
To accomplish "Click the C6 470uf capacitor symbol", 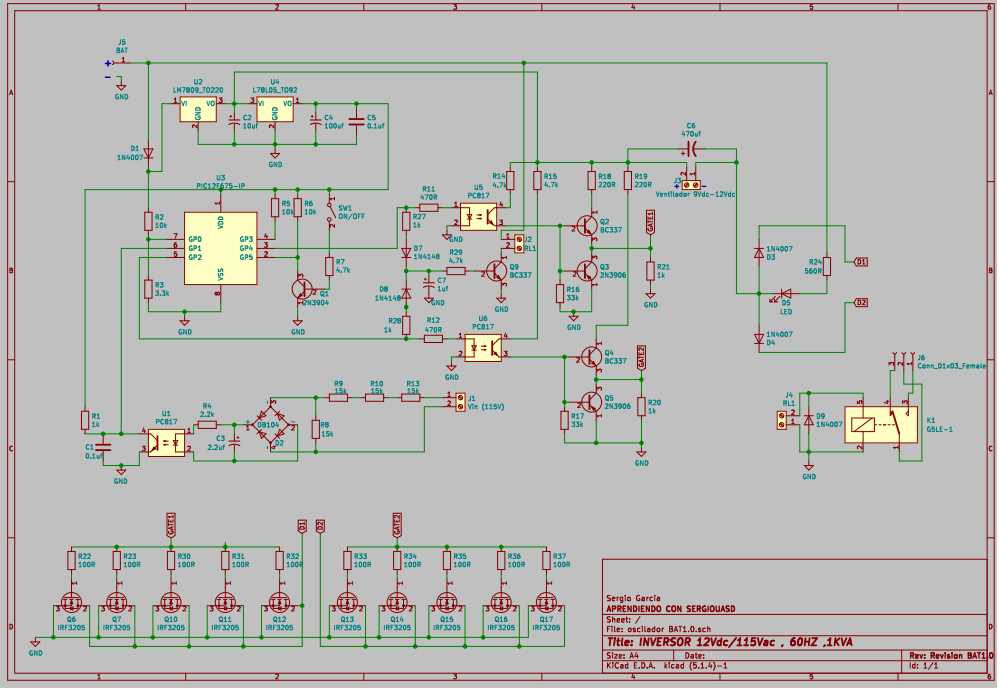I will click(692, 150).
